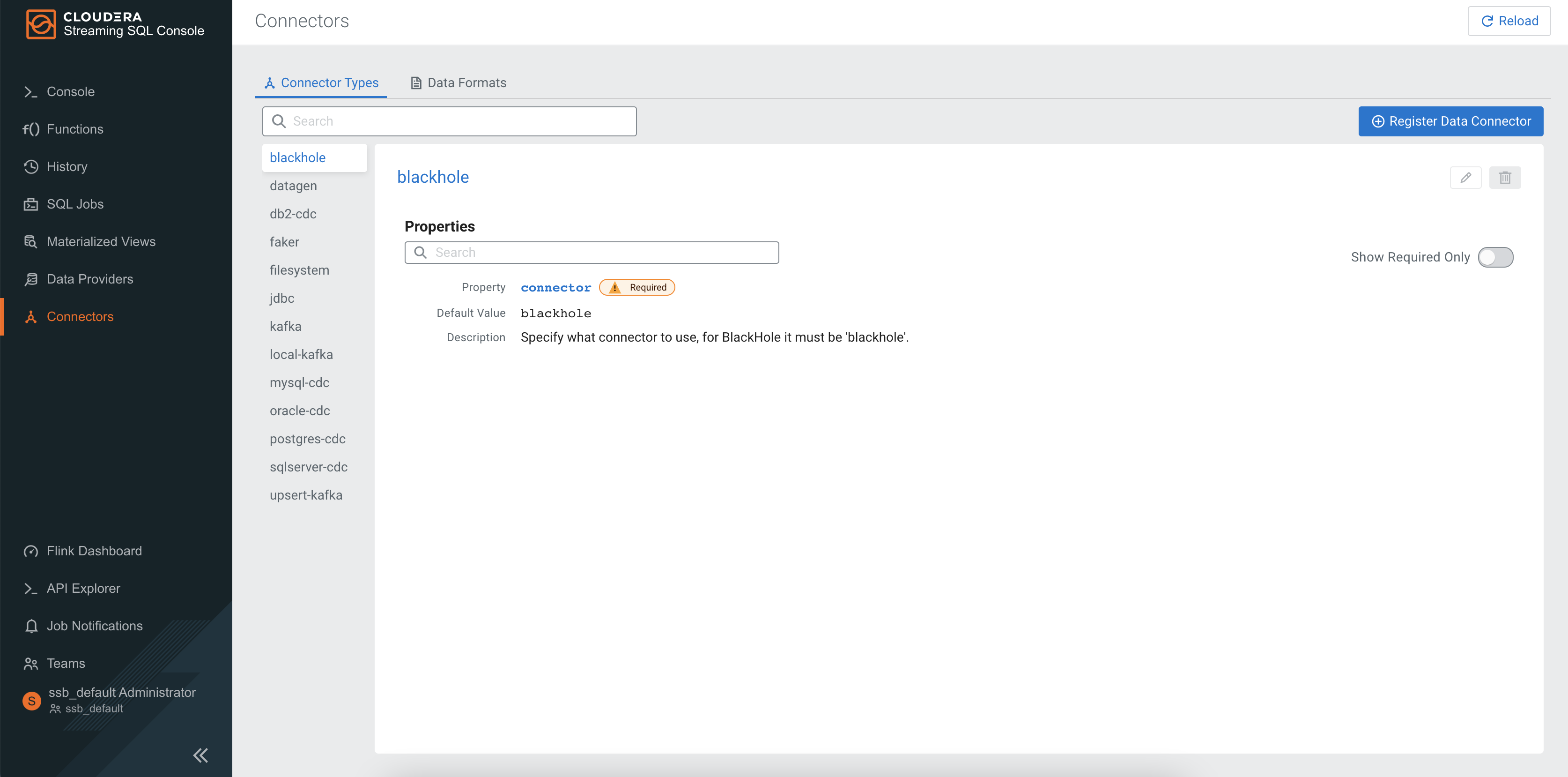Click the API Explorer prompt icon

(31, 588)
